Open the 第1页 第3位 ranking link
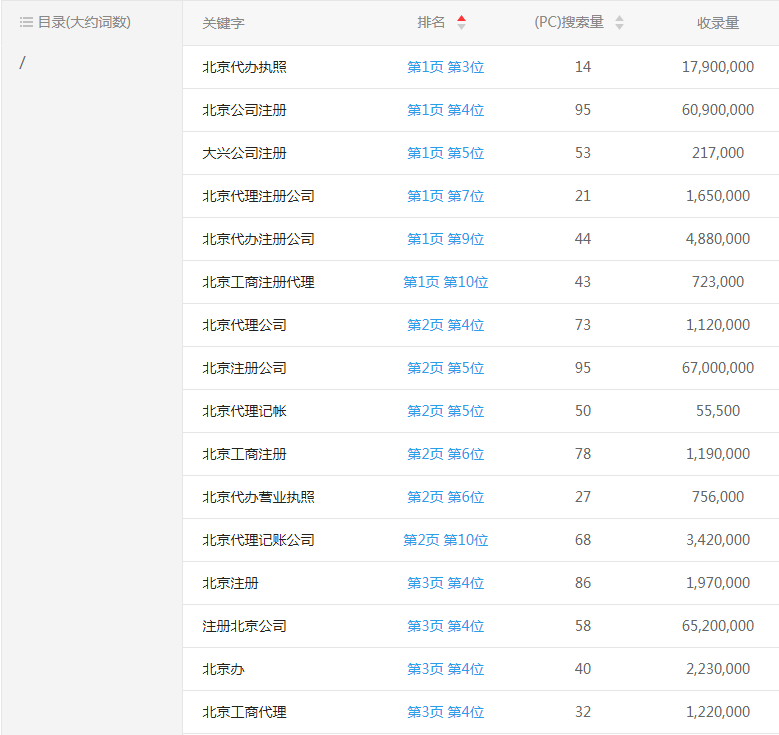The height and width of the screenshot is (735, 779). [445, 67]
